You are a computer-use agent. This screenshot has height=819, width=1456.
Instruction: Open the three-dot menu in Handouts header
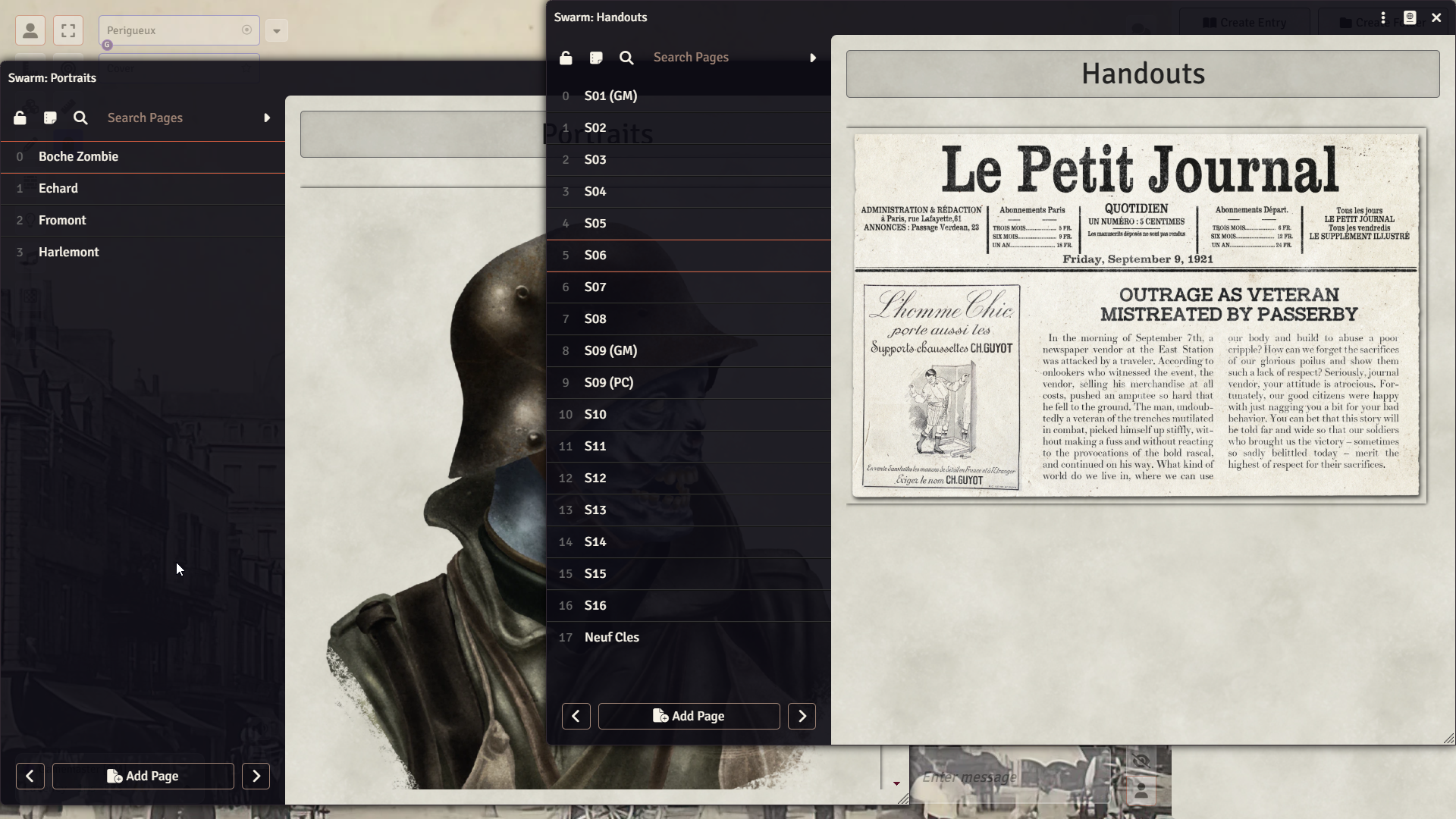pyautogui.click(x=1384, y=17)
